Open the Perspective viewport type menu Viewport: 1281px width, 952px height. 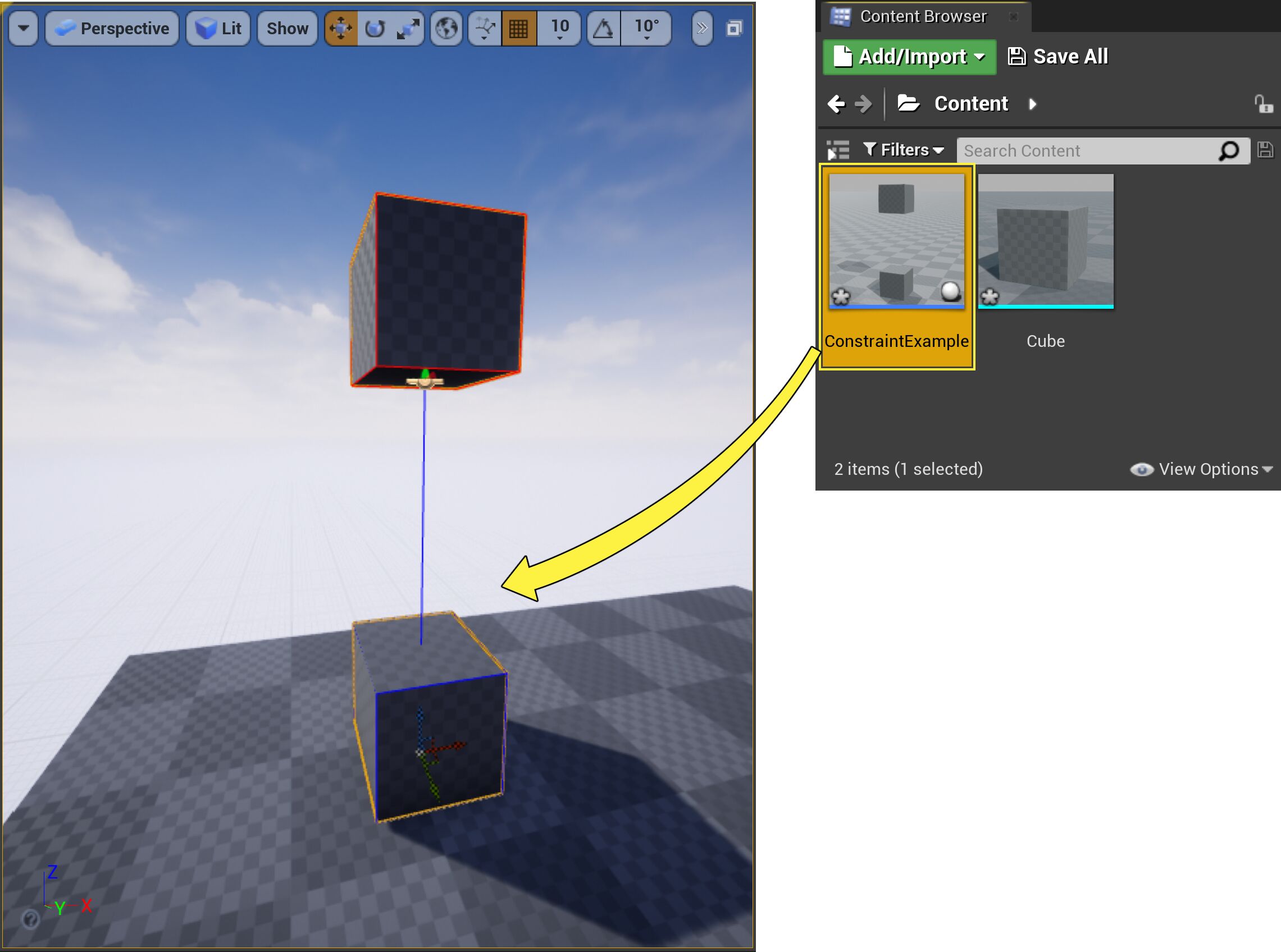click(x=113, y=28)
